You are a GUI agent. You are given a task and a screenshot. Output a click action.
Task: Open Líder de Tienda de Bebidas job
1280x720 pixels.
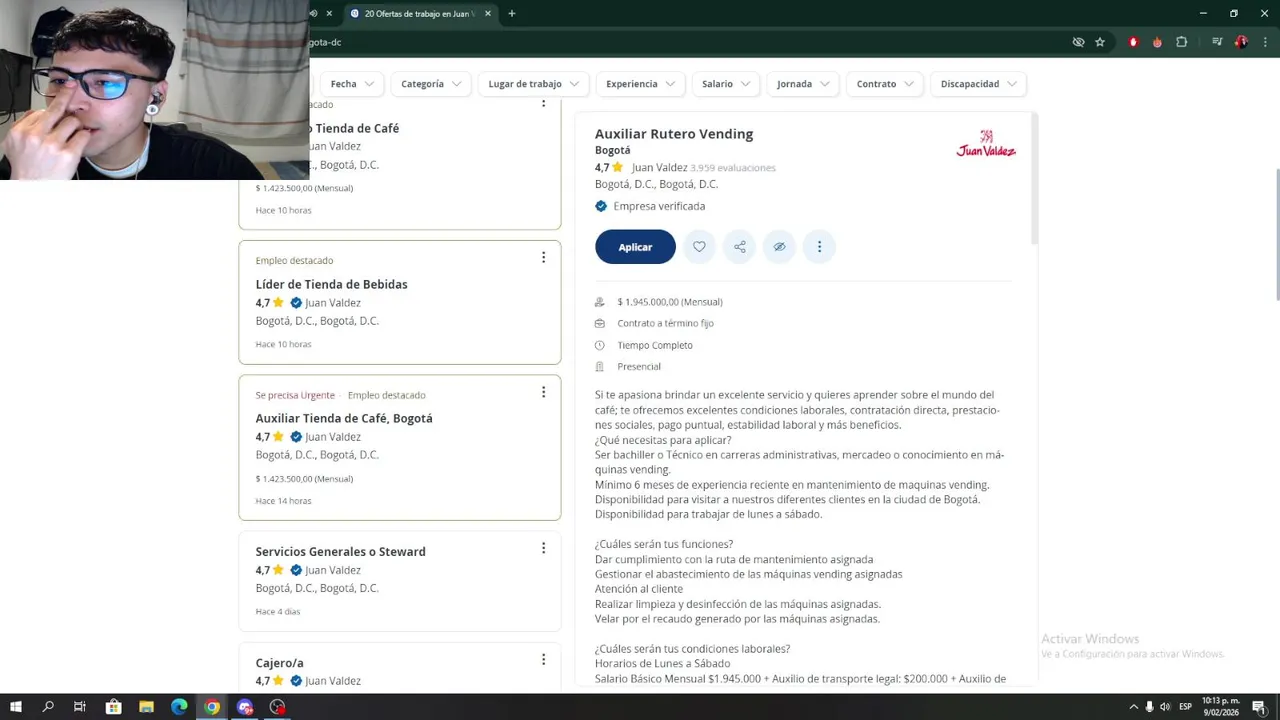tap(331, 284)
